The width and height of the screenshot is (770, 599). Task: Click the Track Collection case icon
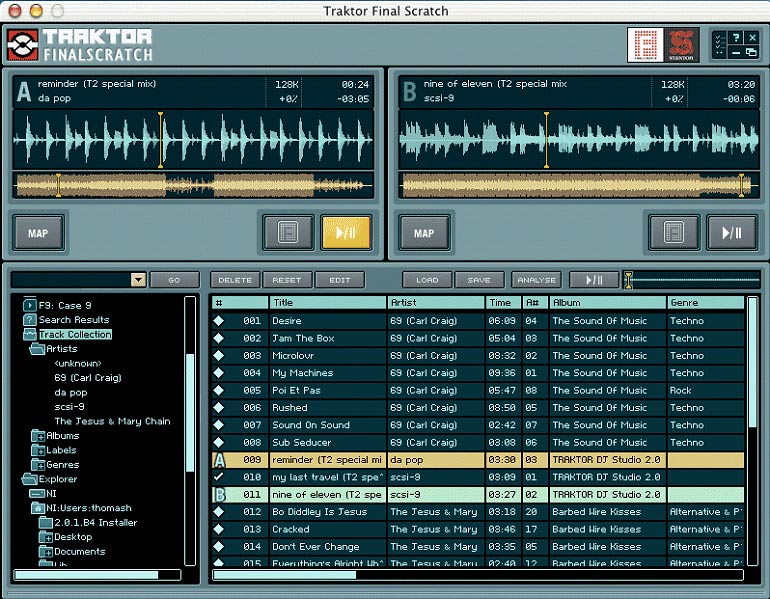(30, 334)
